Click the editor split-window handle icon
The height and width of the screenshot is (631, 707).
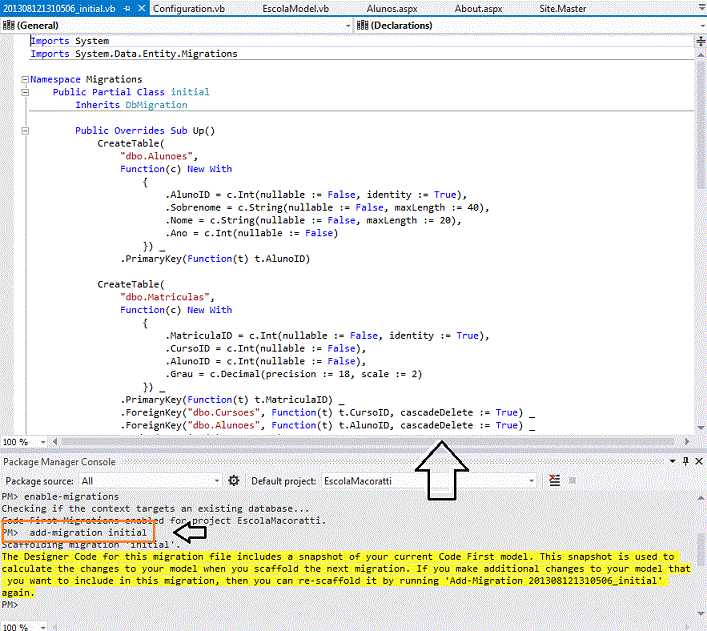pos(700,41)
